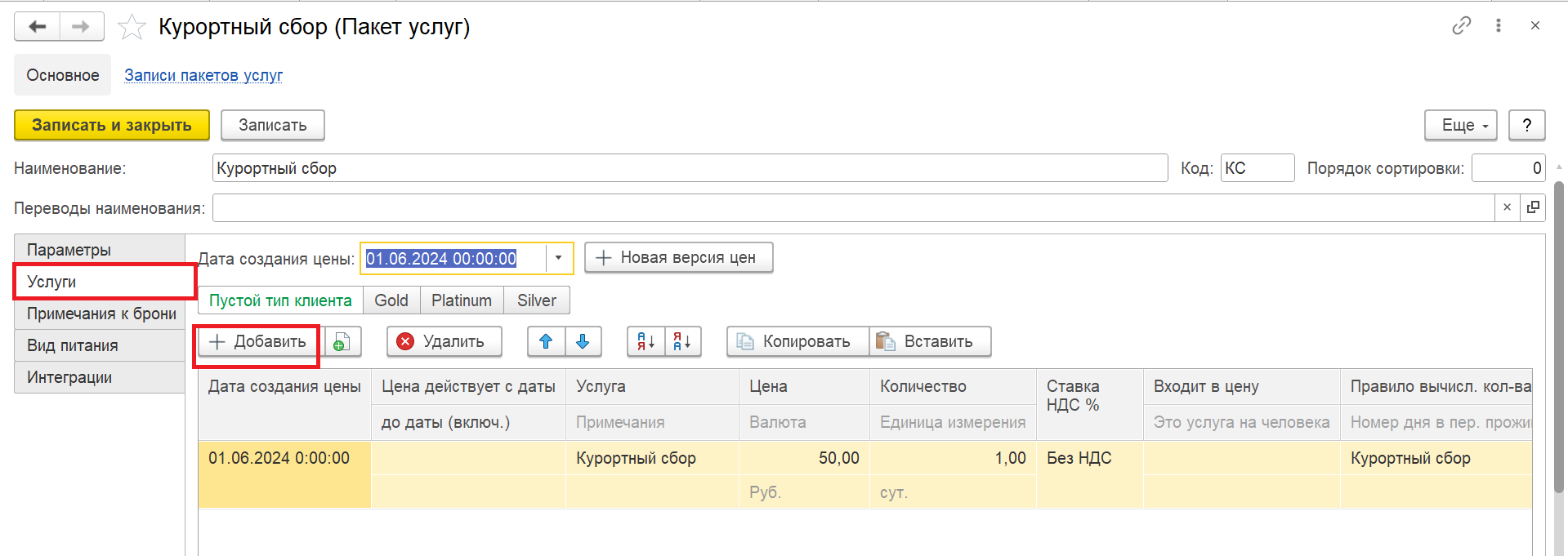Open Записи пакетов услуг link
Viewport: 1568px width, 556px height.
click(203, 75)
